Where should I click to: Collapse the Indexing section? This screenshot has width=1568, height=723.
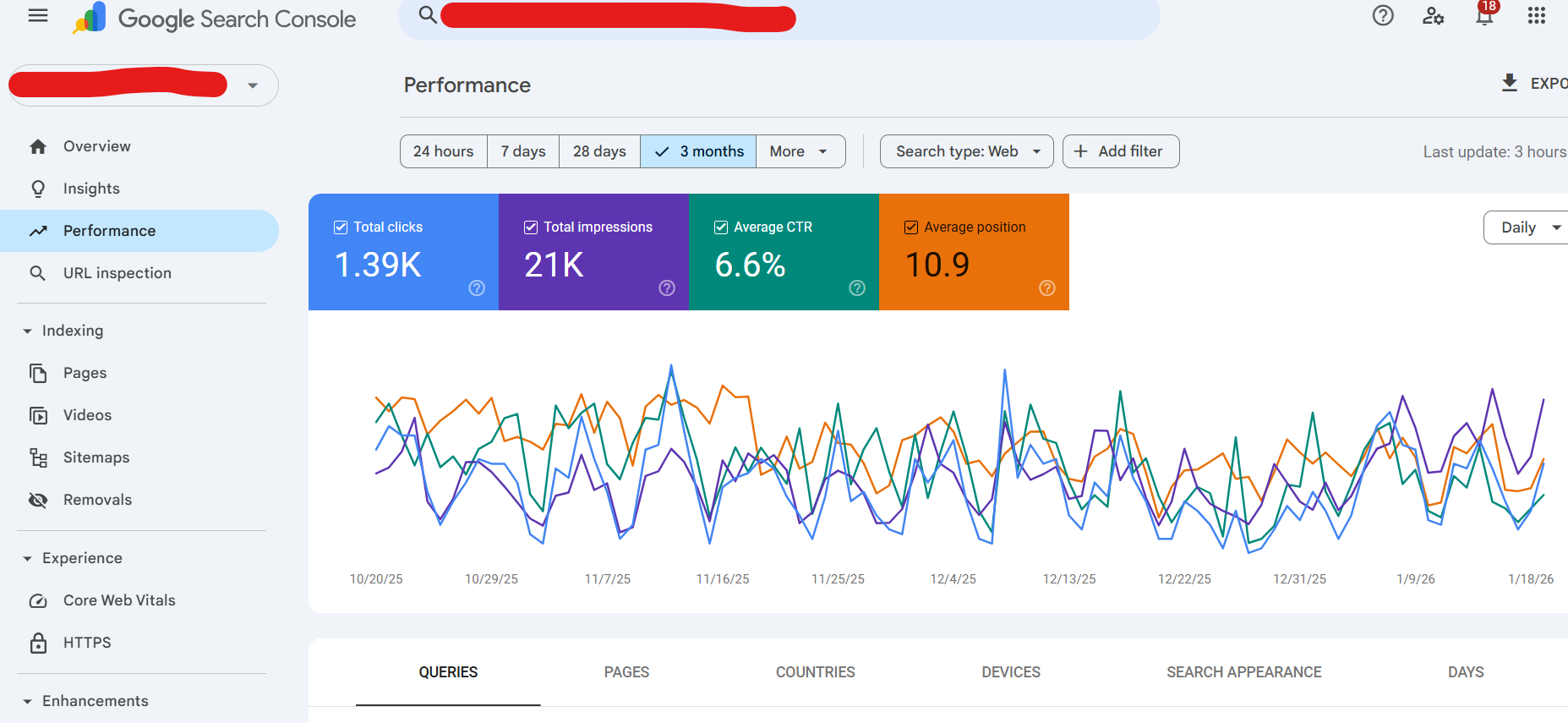pyautogui.click(x=28, y=331)
